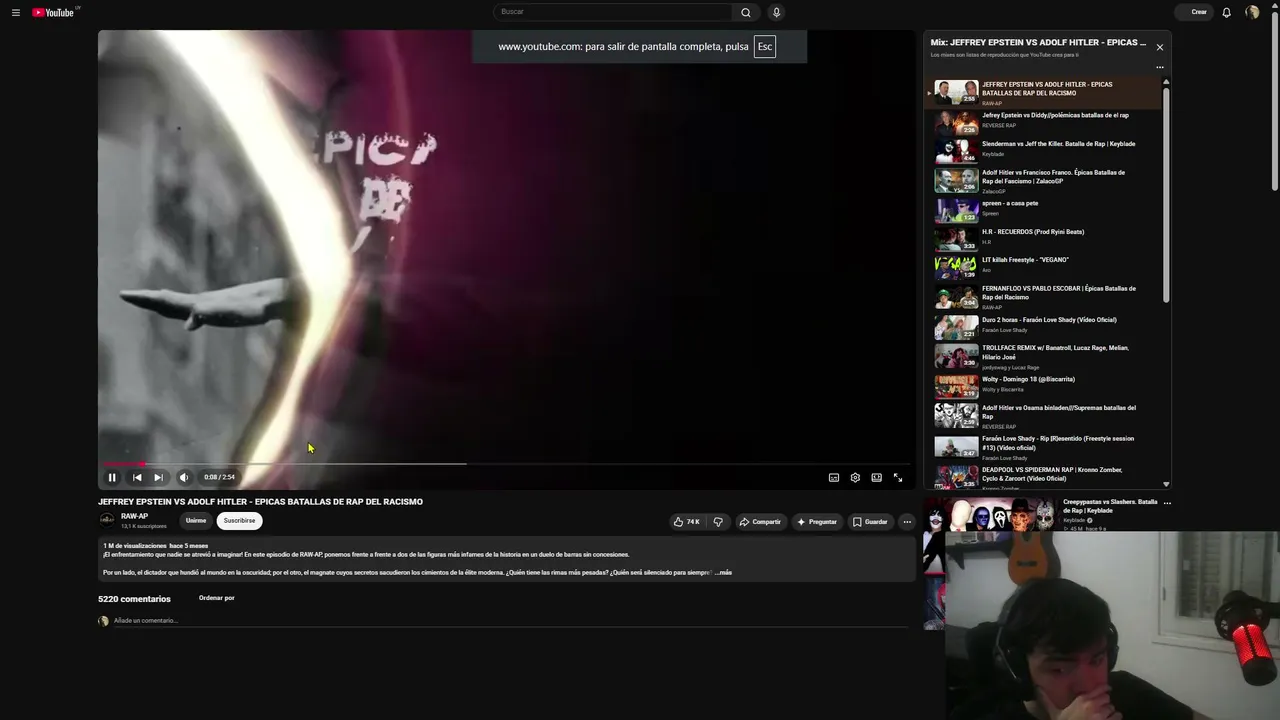Switch to theater mode view
Image resolution: width=1280 pixels, height=720 pixels.
876,477
